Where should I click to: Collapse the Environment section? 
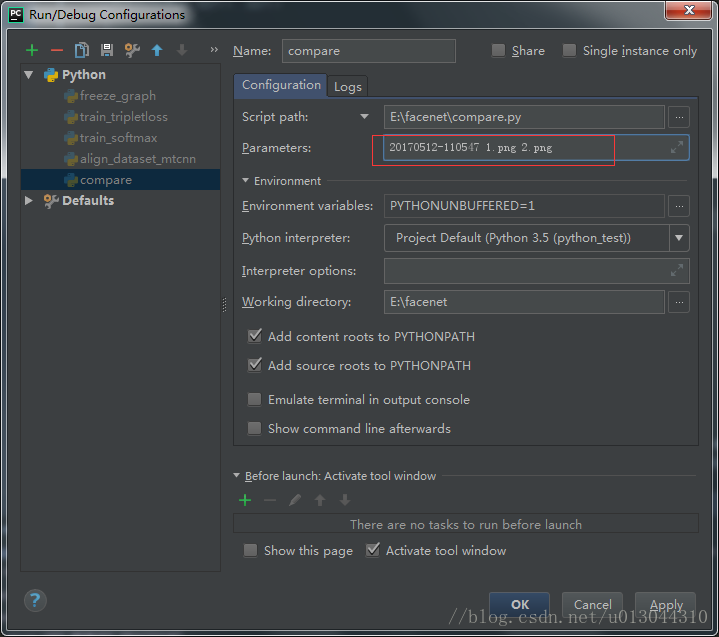(x=245, y=181)
